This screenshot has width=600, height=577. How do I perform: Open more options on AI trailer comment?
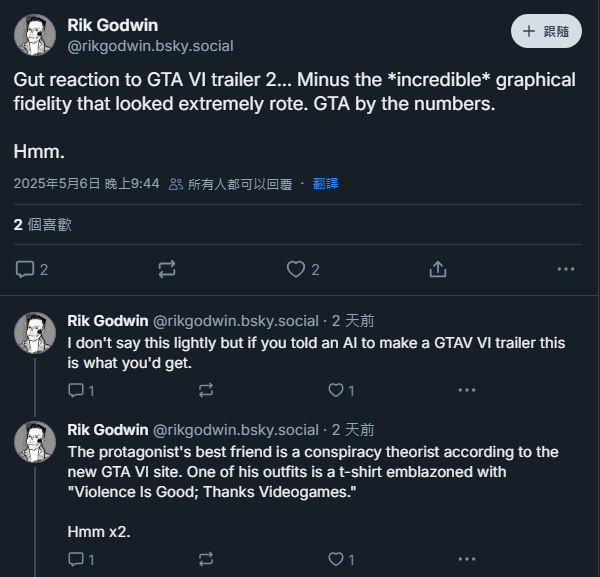click(x=465, y=390)
